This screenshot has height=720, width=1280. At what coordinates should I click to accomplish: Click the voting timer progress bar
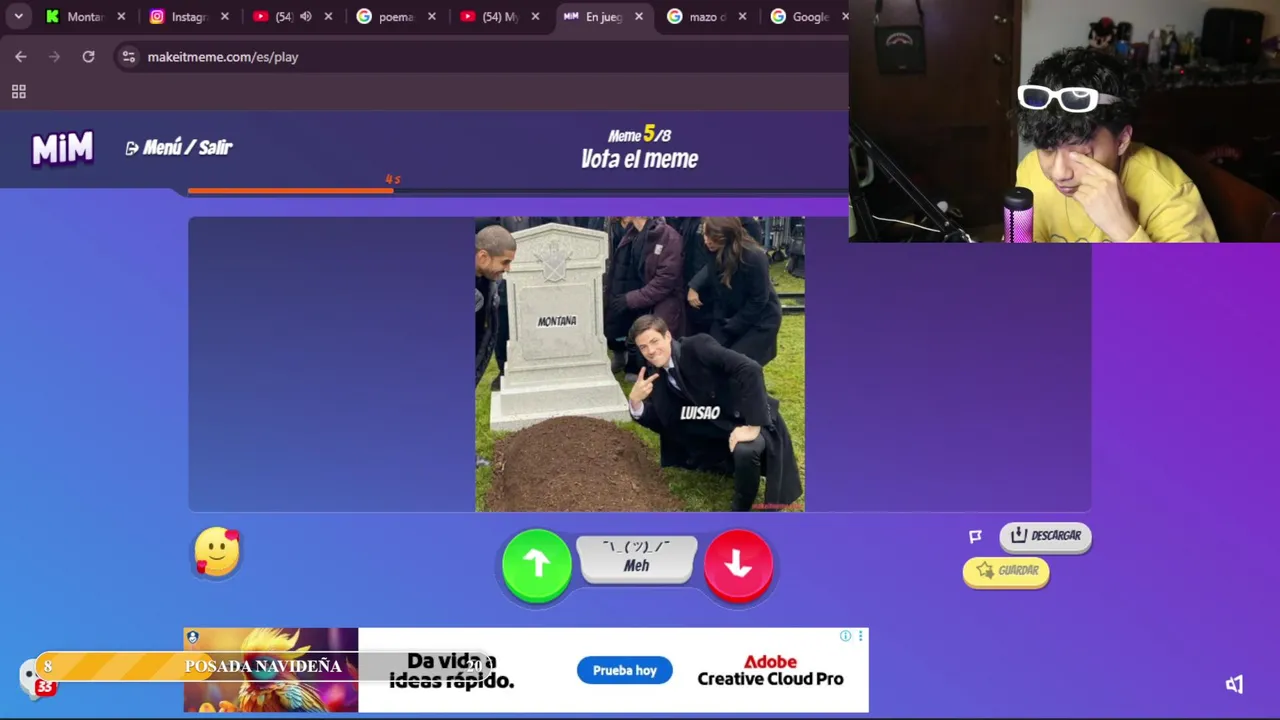point(517,190)
